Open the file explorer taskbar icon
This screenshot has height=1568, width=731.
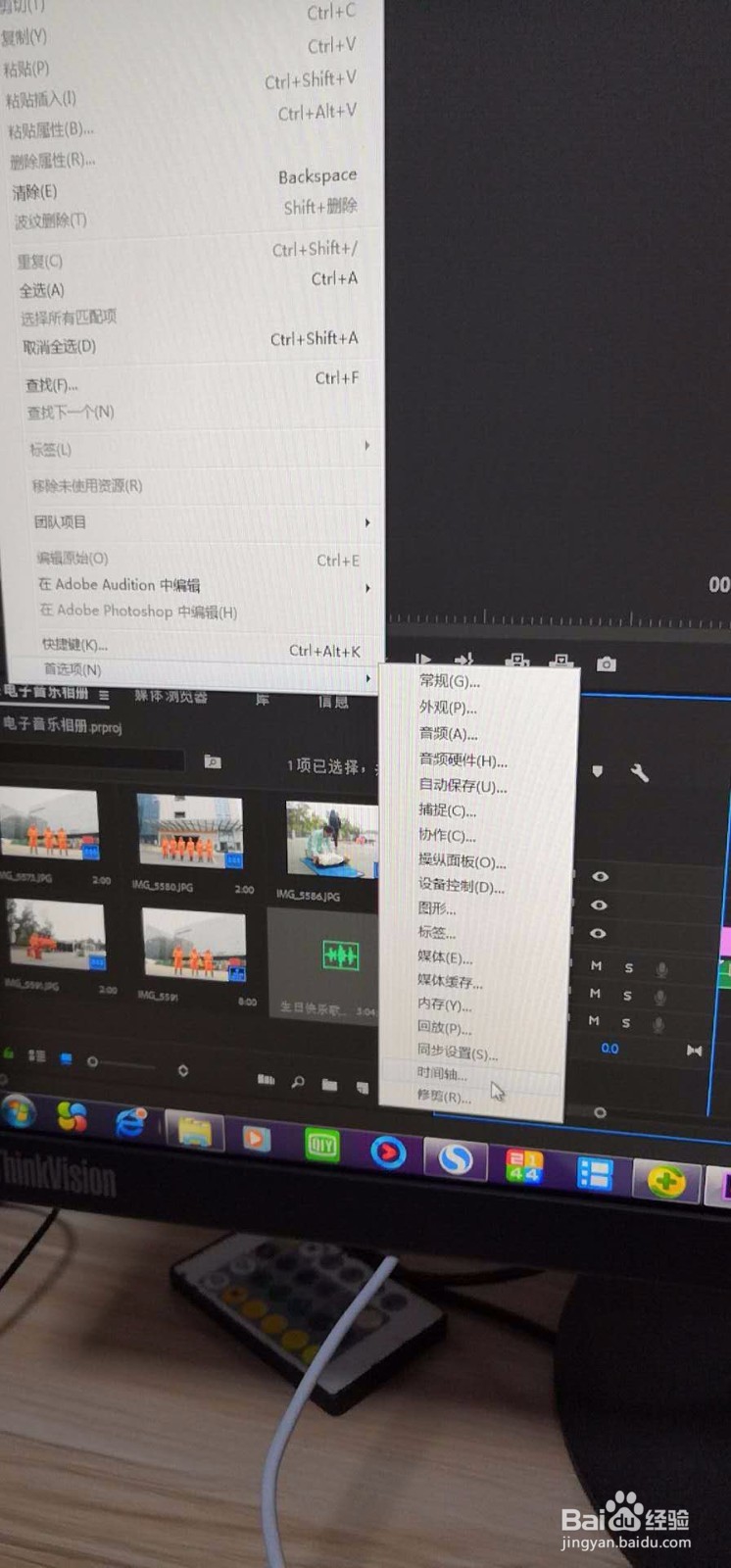195,1132
